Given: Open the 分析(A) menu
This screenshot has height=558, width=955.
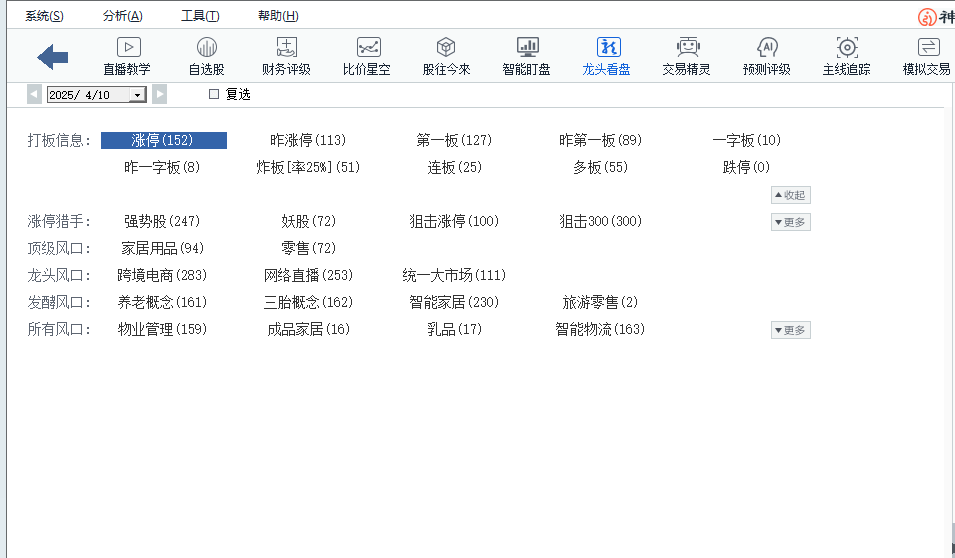Looking at the screenshot, I should [123, 16].
